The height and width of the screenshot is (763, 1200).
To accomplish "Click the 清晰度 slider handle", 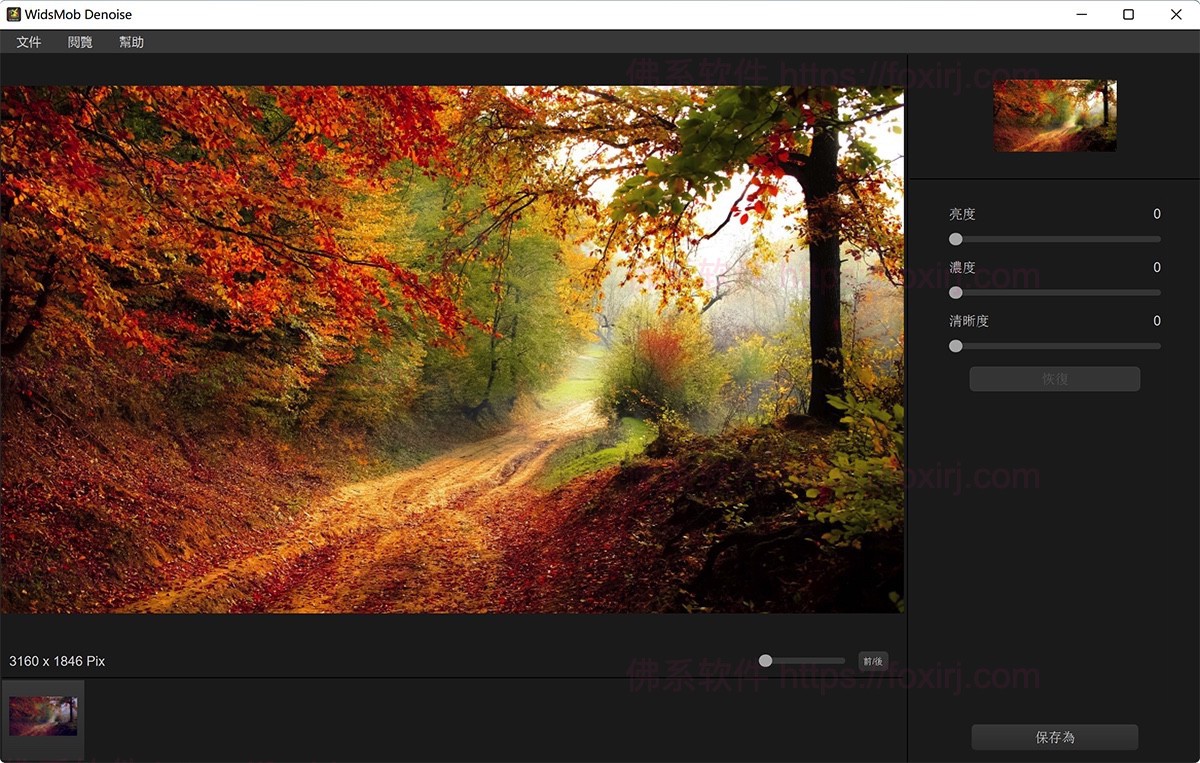I will [x=956, y=346].
